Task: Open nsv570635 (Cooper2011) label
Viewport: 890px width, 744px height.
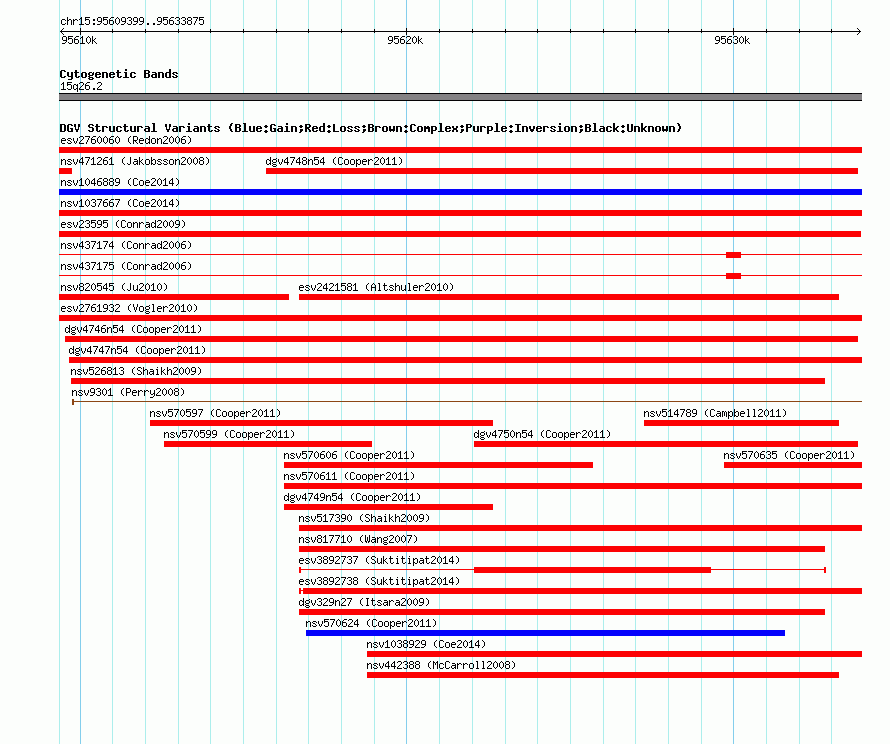Action: click(x=789, y=455)
